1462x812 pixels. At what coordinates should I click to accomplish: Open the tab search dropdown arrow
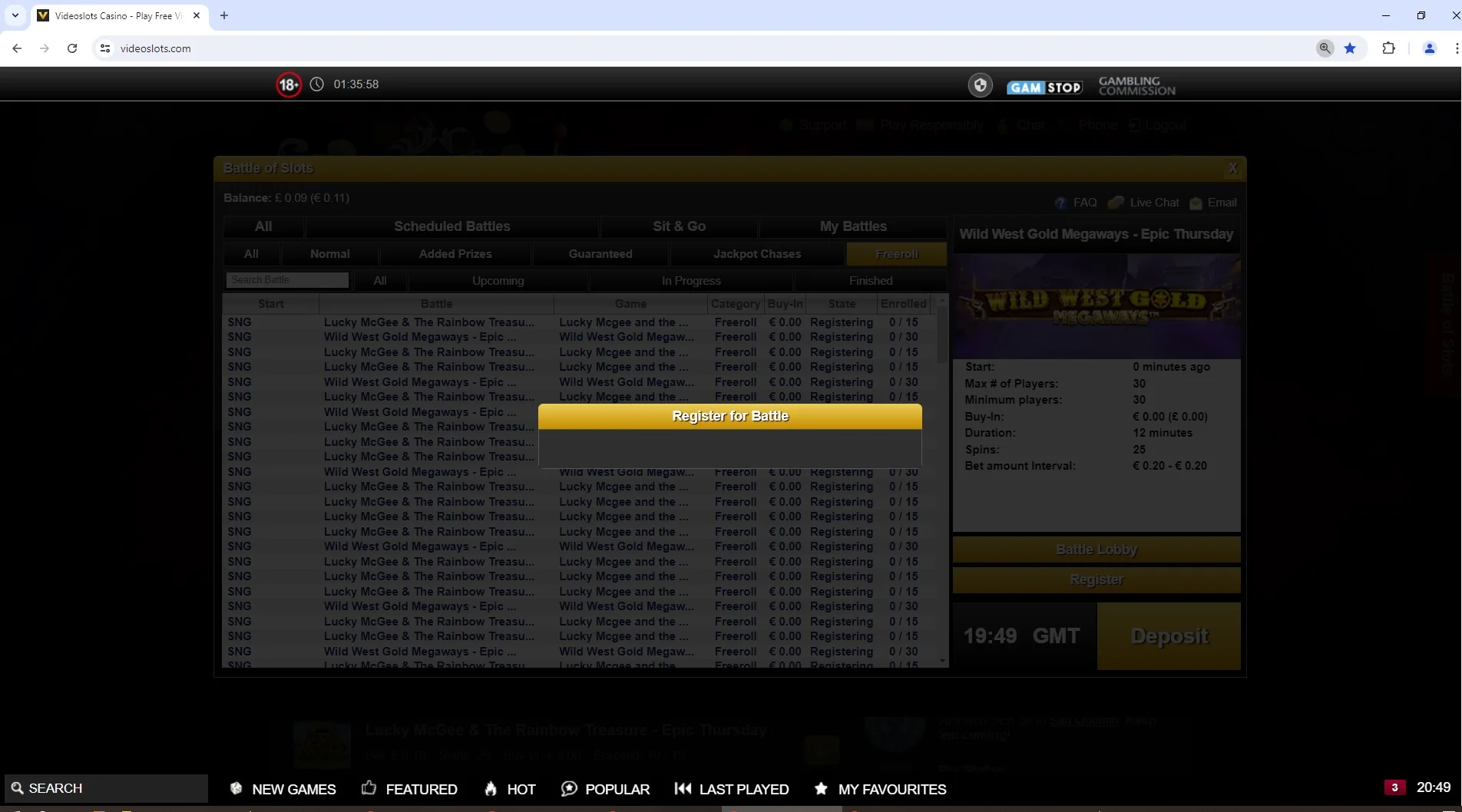15,15
